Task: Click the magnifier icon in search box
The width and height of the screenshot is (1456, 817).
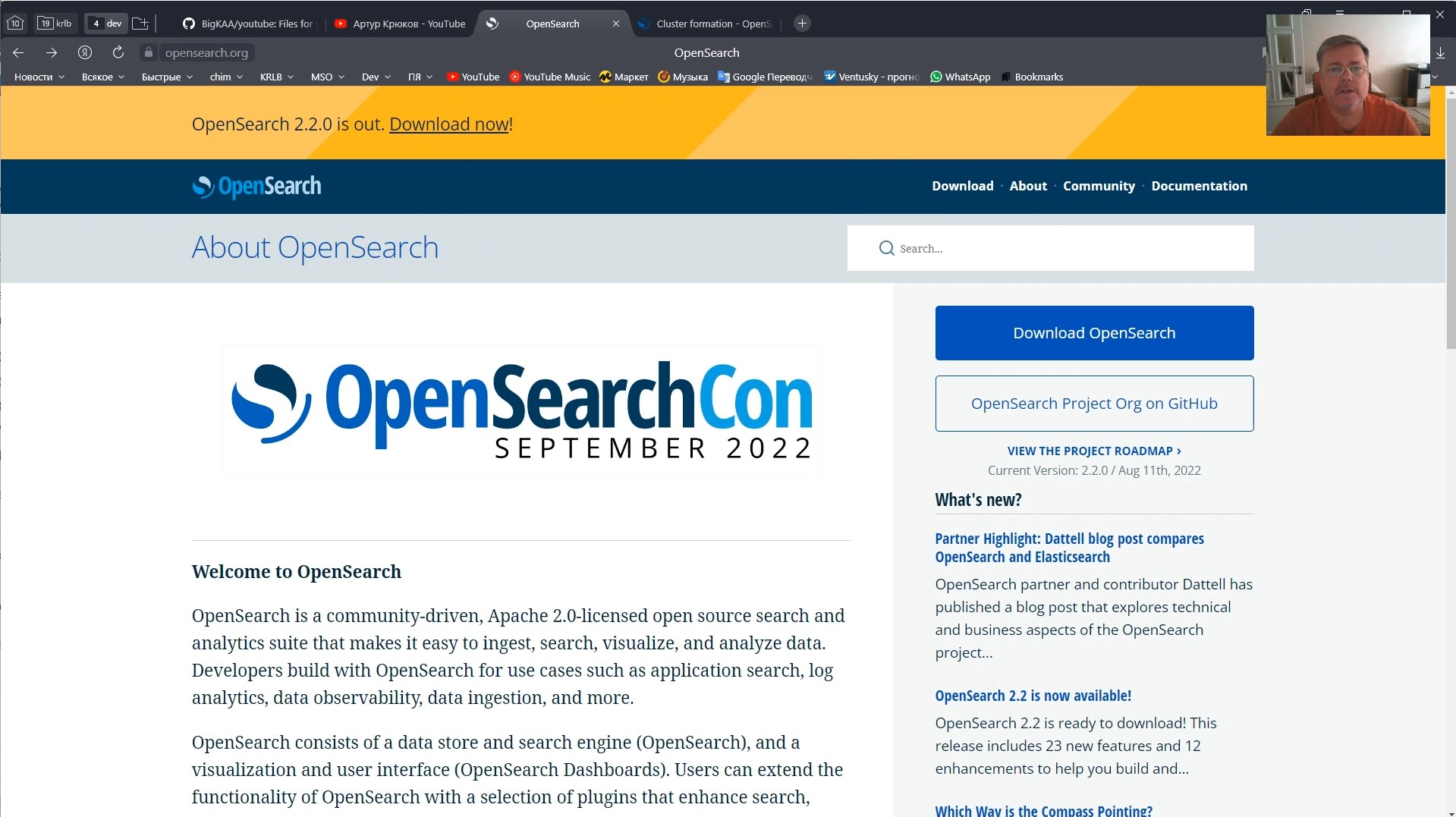Action: click(886, 248)
